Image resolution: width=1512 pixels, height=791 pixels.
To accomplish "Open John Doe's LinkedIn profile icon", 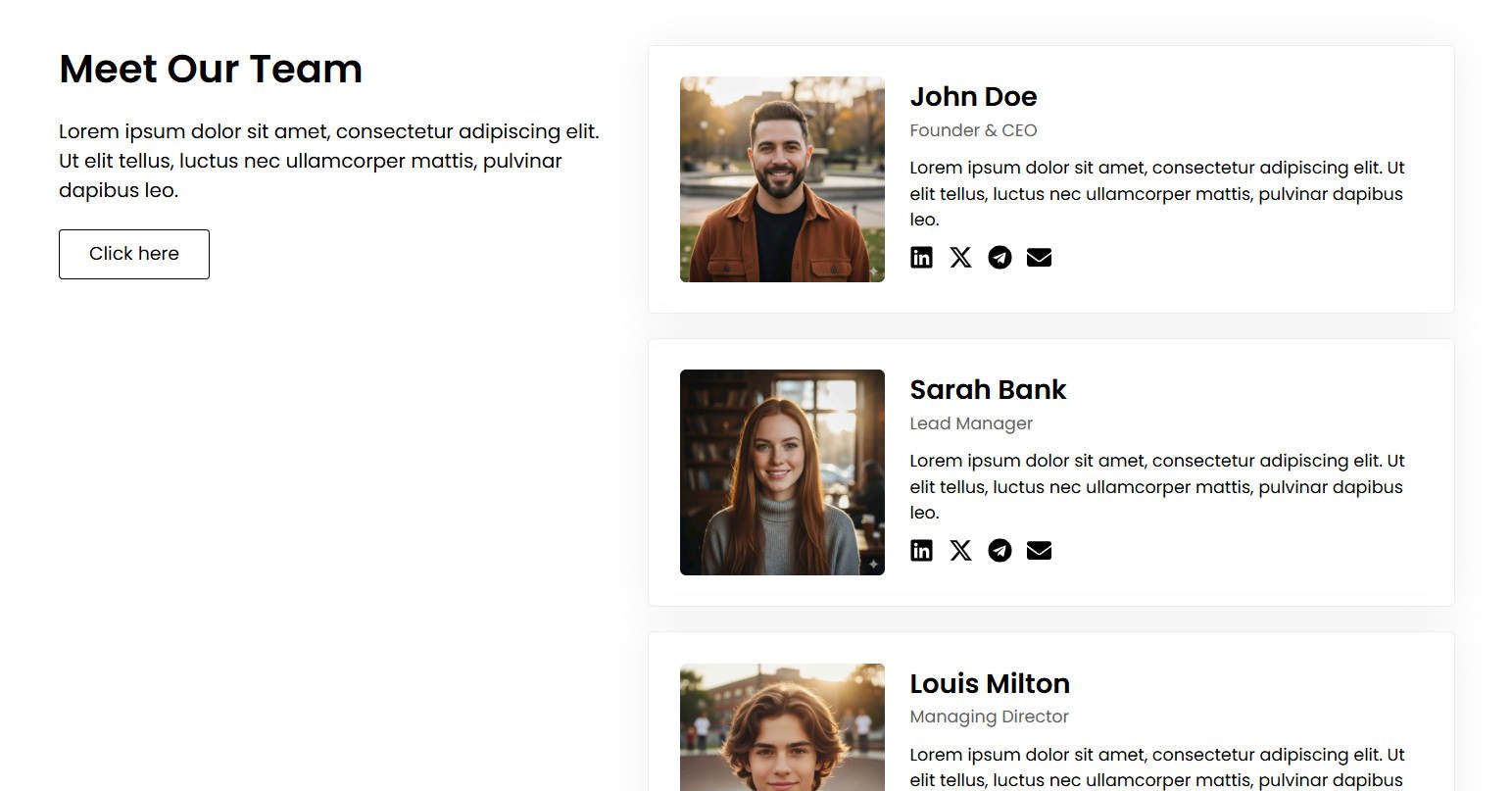I will 921,258.
